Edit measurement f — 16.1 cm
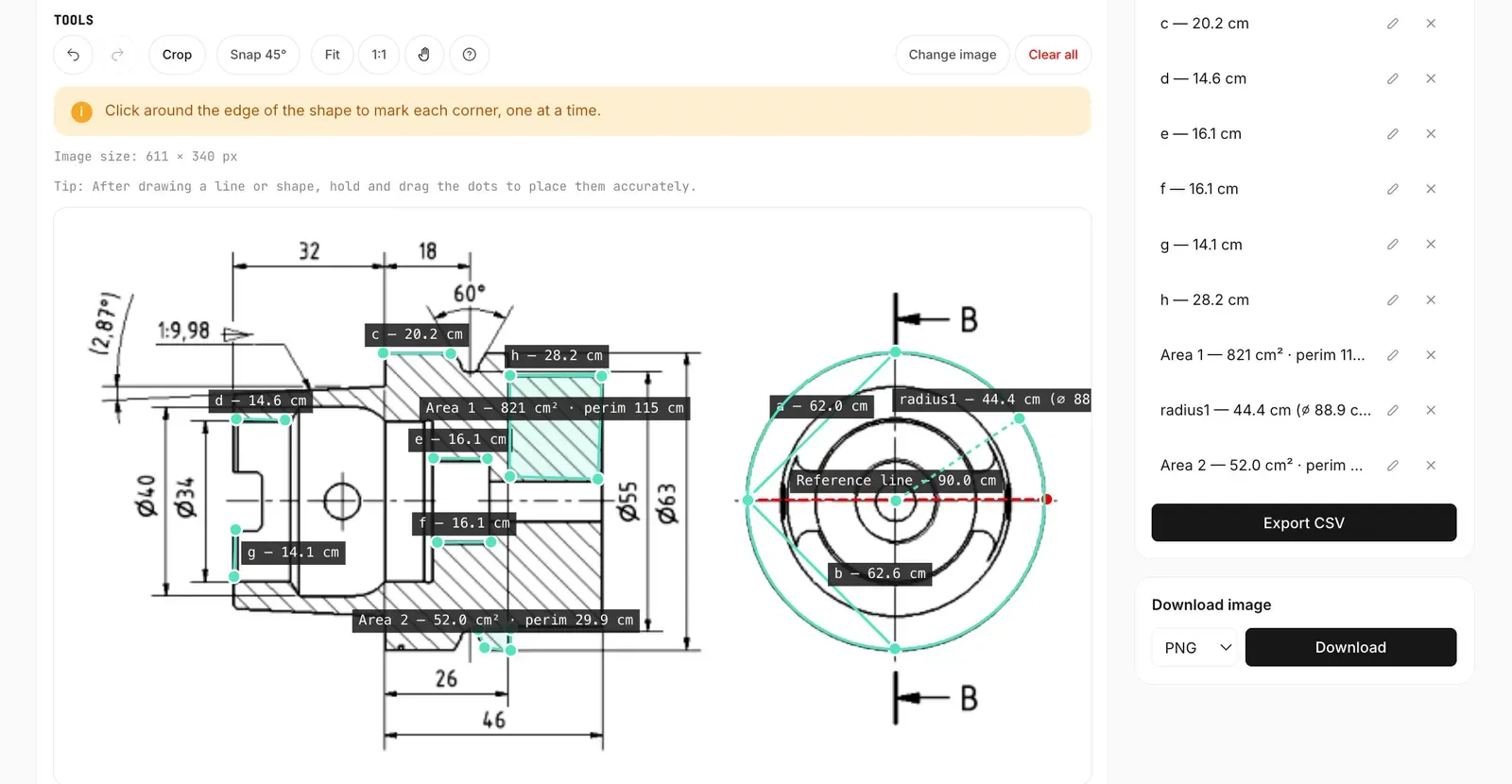 pyautogui.click(x=1393, y=189)
